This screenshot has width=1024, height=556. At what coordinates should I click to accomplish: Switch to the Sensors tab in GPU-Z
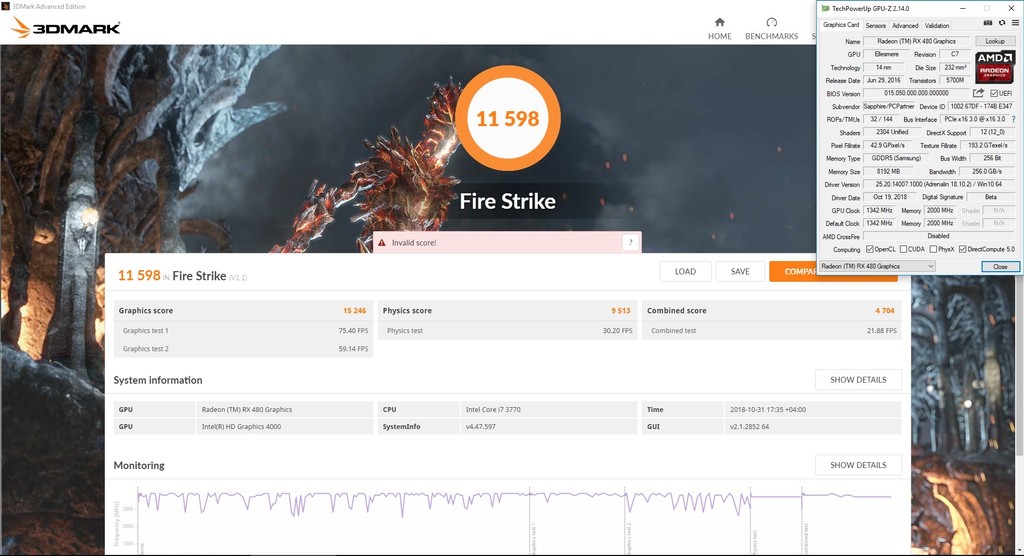(875, 25)
